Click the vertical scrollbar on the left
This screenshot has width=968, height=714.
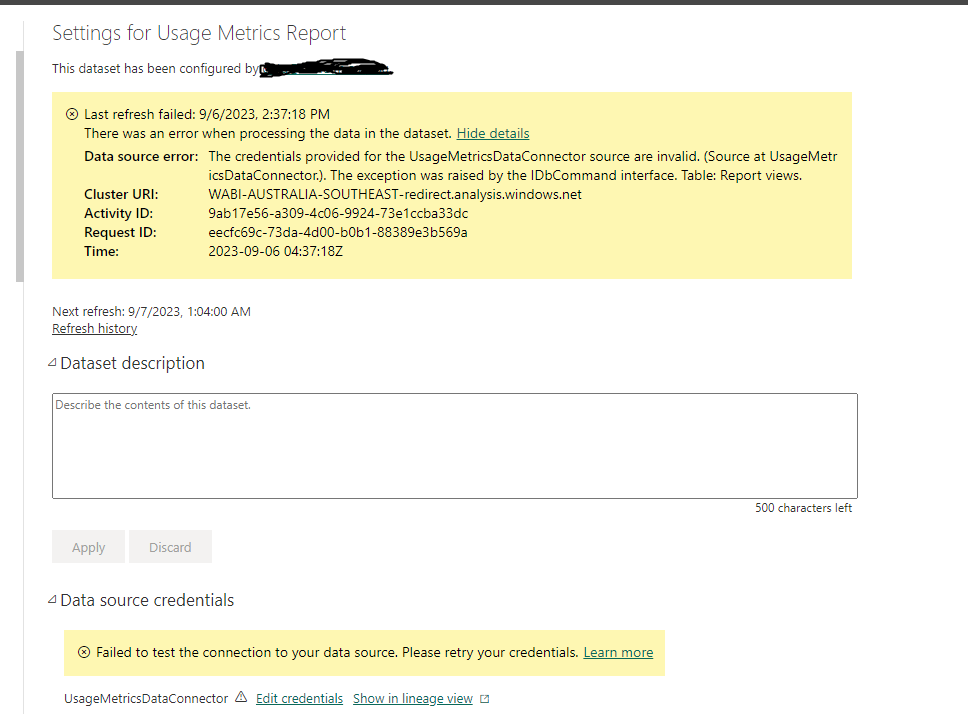pyautogui.click(x=20, y=167)
